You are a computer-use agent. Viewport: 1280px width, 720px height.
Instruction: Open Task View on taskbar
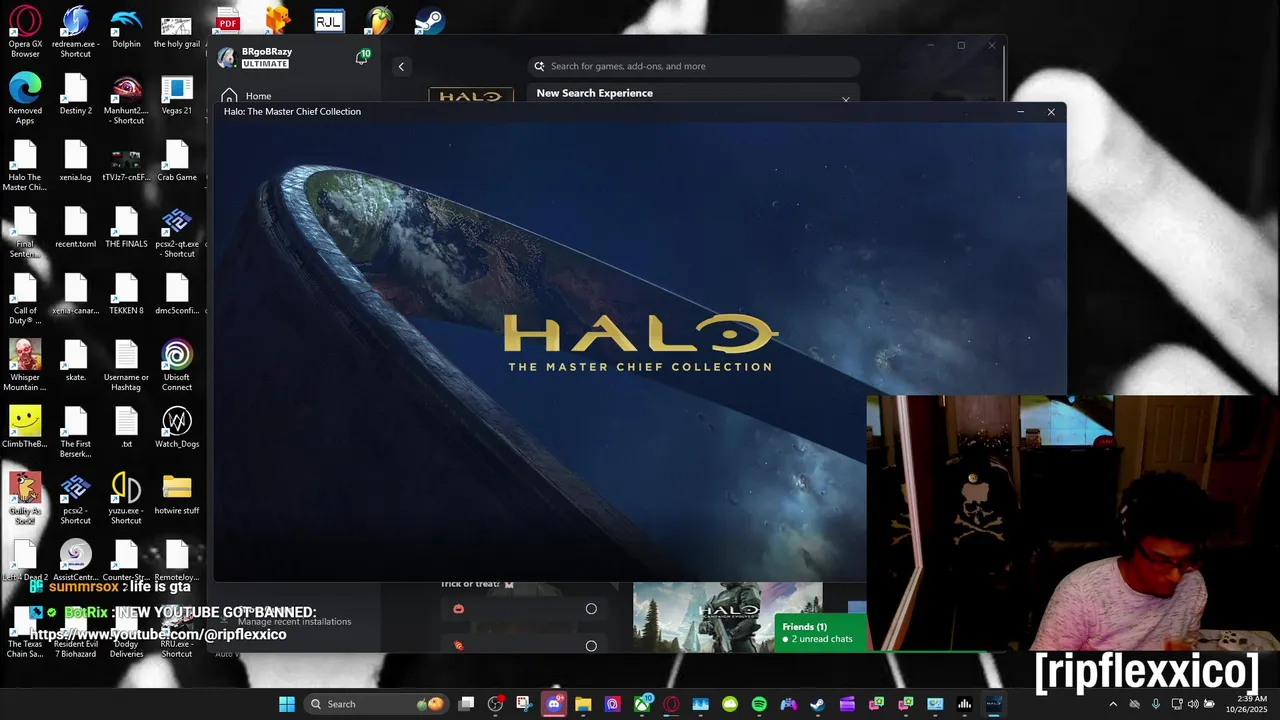click(x=466, y=704)
